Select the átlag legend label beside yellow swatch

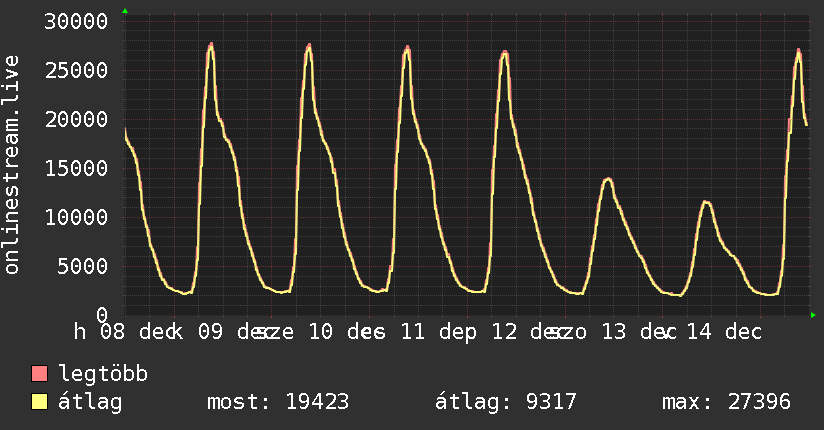tap(90, 402)
